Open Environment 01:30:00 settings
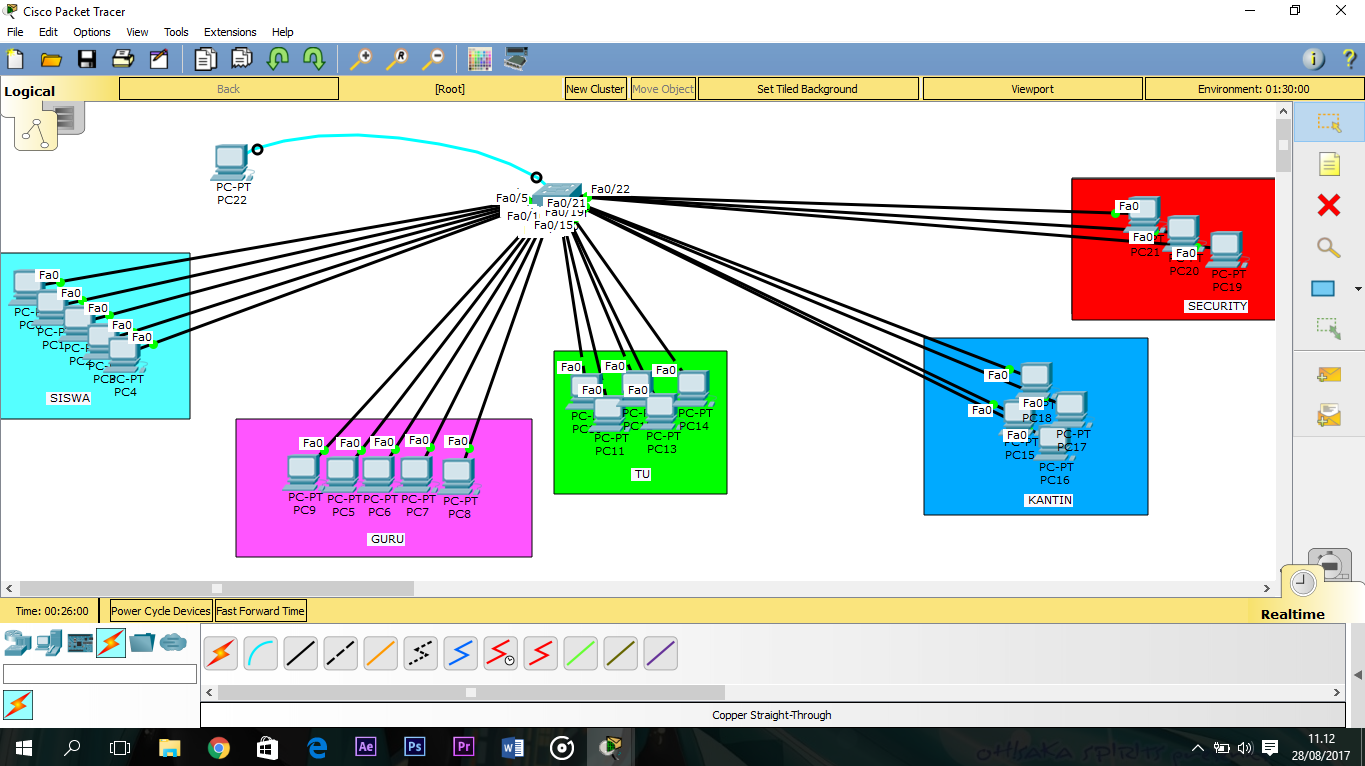 1253,89
